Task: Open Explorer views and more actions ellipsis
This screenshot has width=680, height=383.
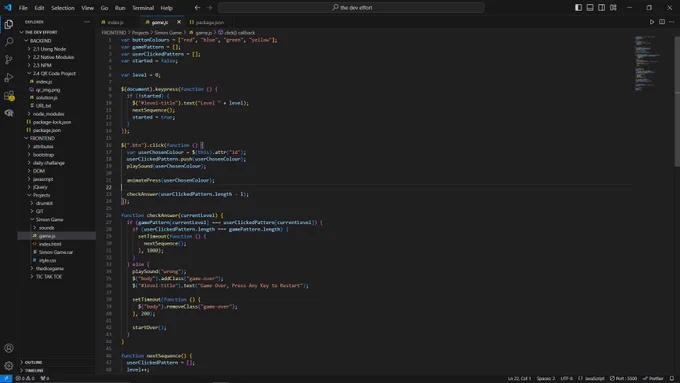Action: coord(87,22)
